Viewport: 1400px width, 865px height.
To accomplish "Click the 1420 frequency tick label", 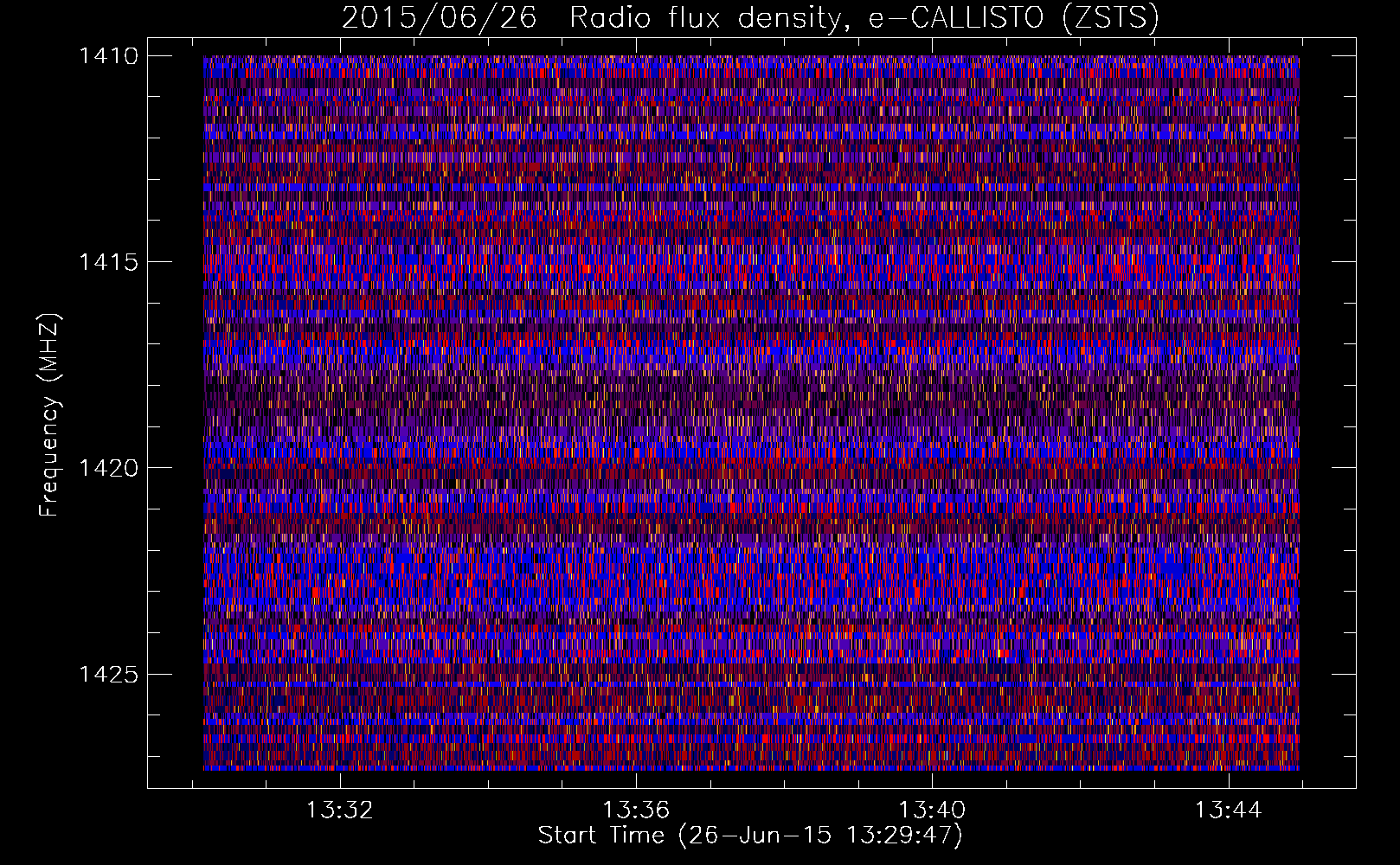I will [x=108, y=468].
